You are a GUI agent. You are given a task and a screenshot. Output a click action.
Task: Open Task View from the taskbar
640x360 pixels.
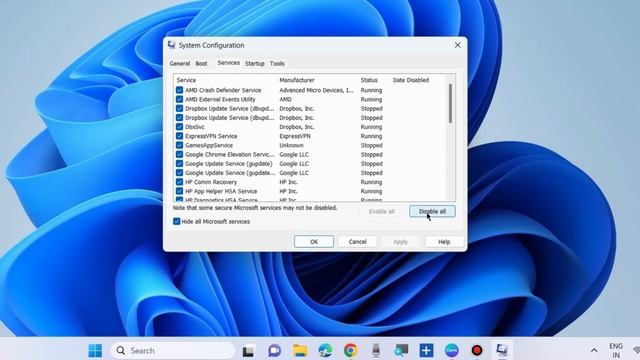click(x=248, y=351)
